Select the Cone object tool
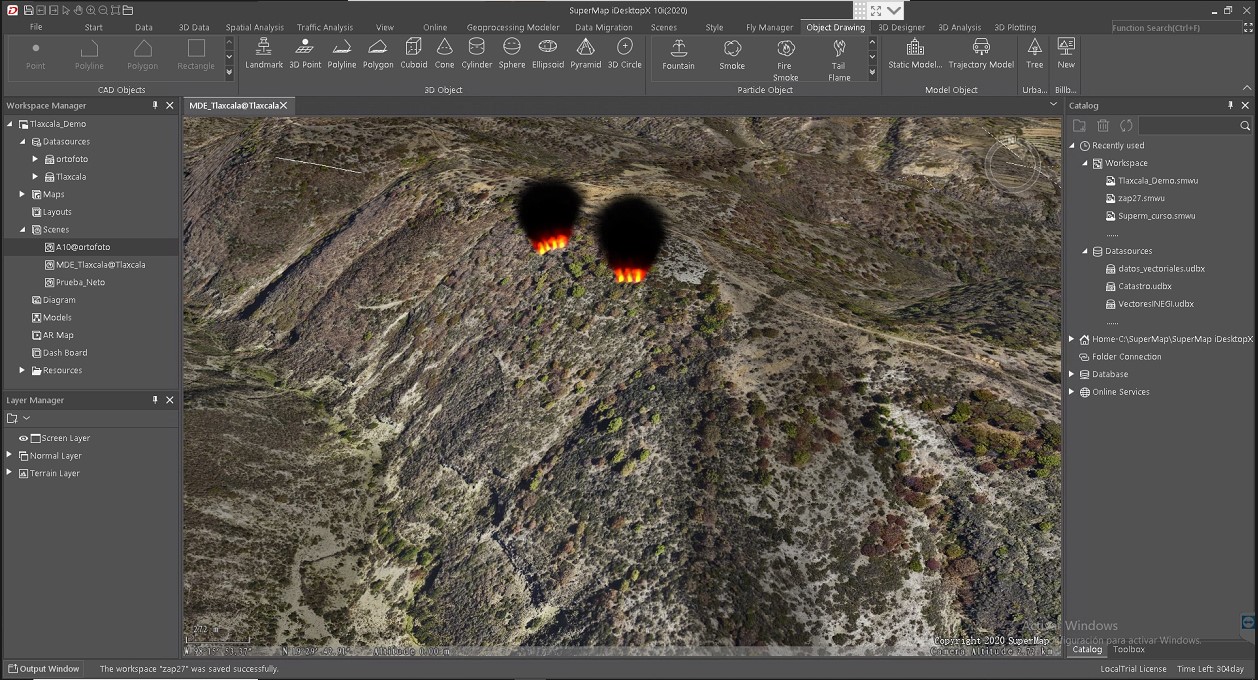This screenshot has width=1258, height=680. point(445,53)
